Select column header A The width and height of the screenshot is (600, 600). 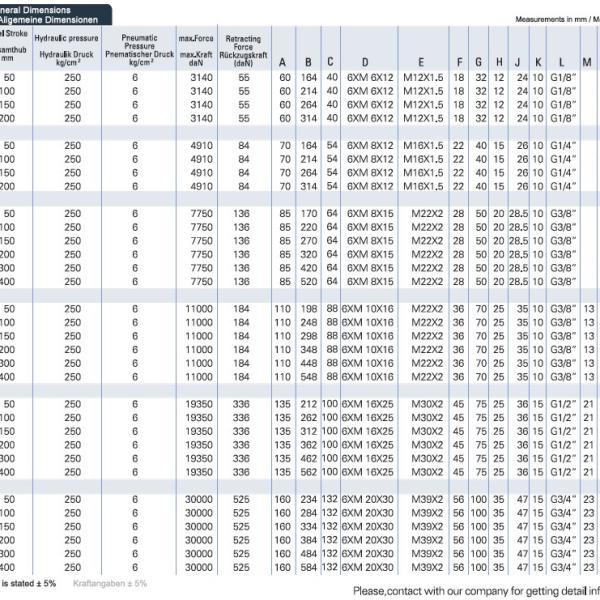(x=282, y=62)
